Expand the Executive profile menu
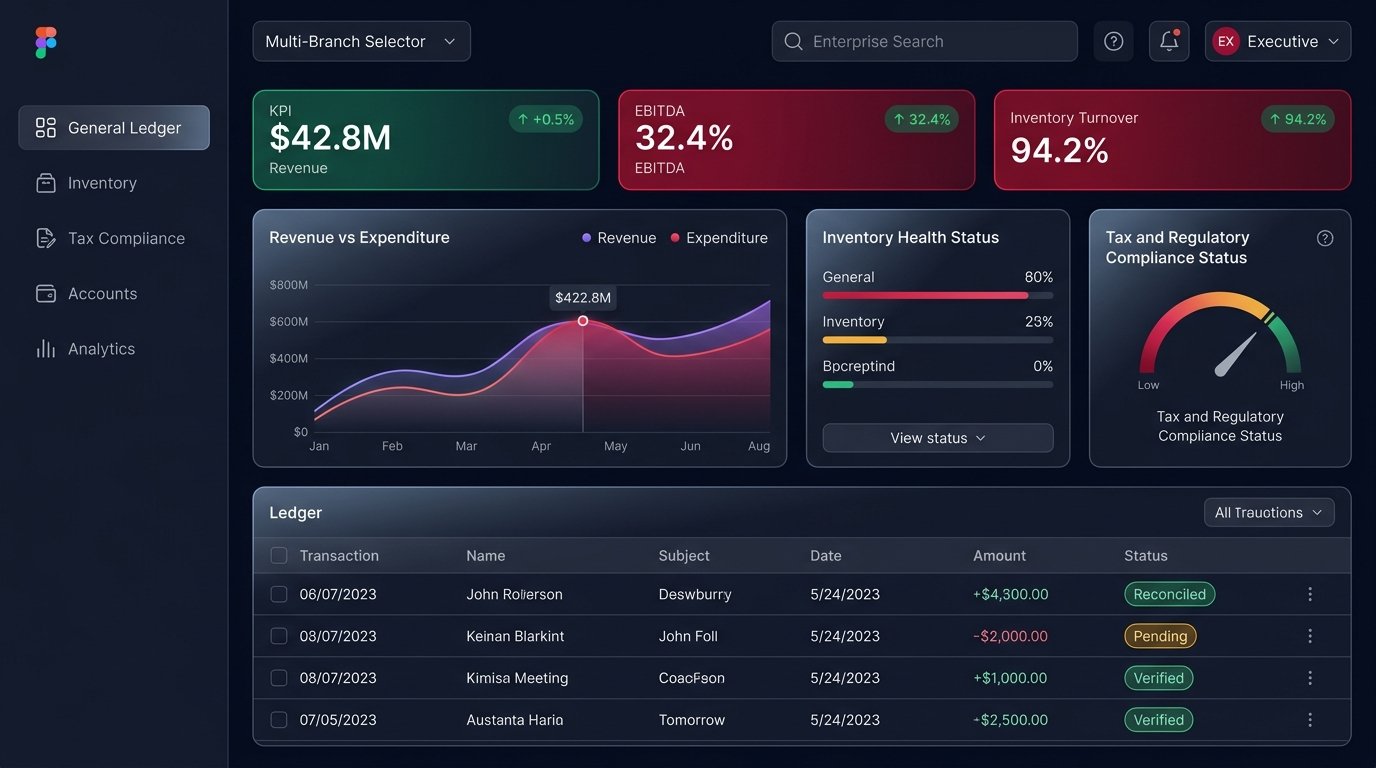 1278,41
